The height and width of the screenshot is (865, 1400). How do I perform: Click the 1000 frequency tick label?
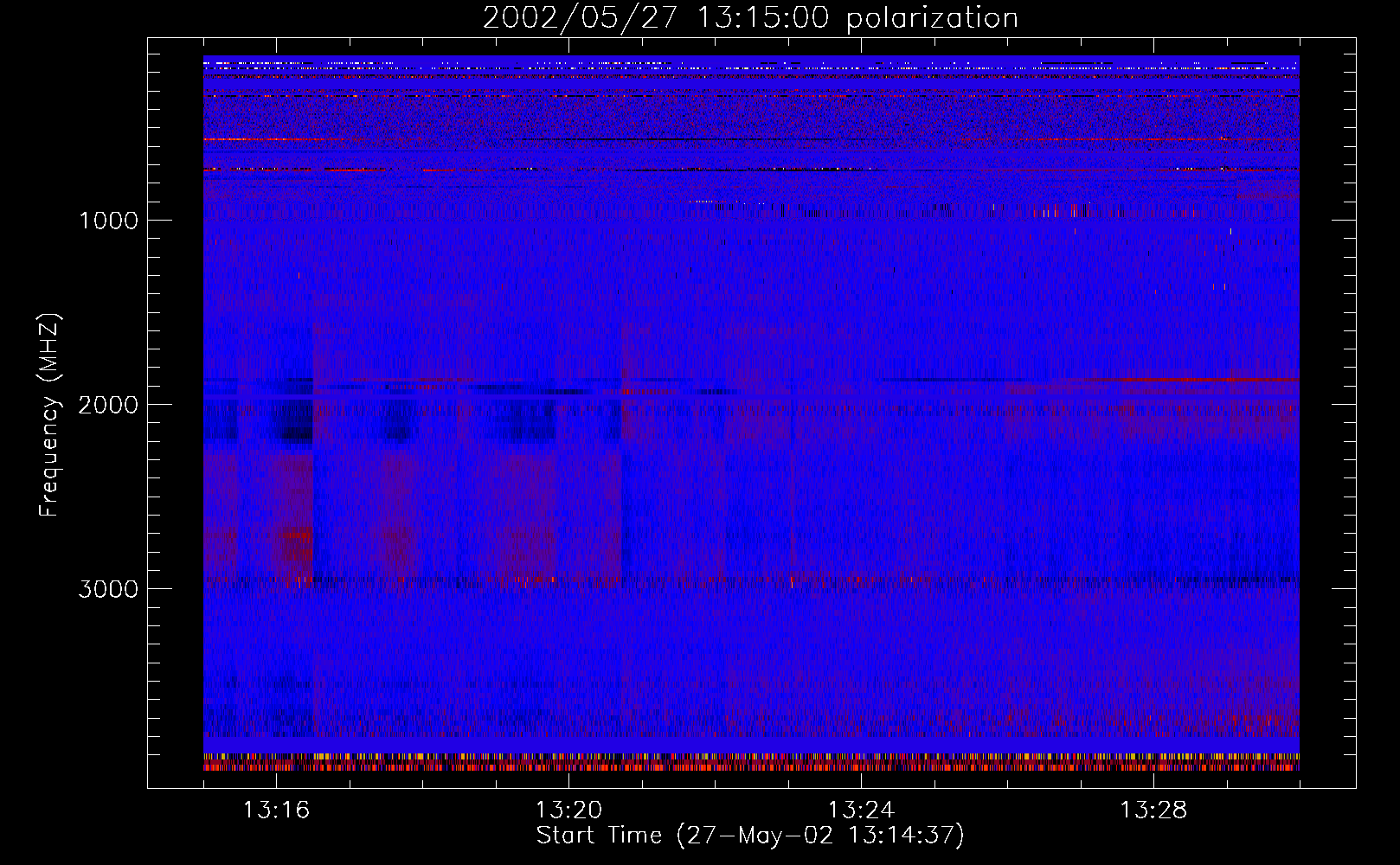click(108, 221)
